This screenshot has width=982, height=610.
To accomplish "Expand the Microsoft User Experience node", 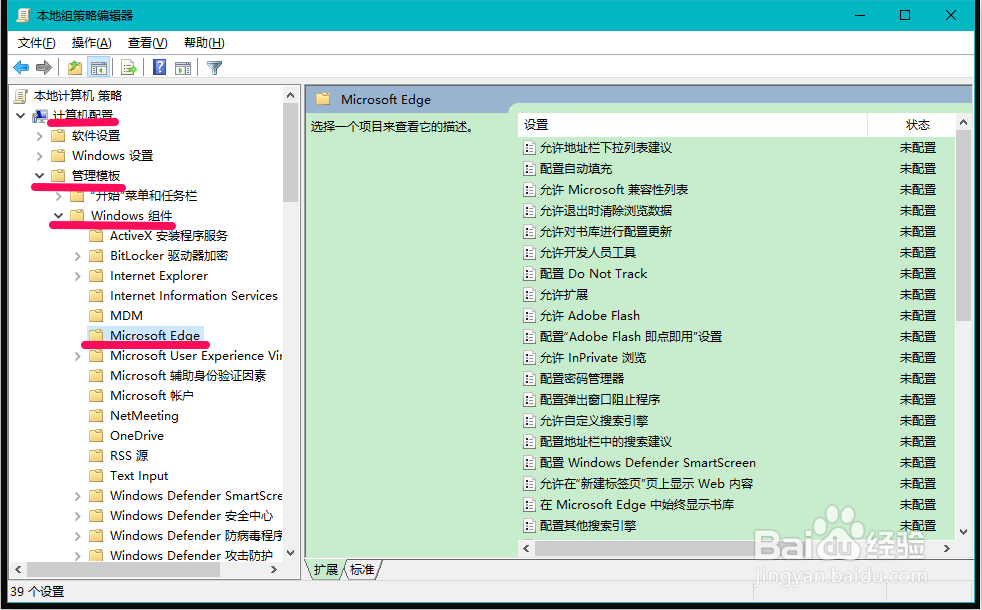I will [78, 356].
